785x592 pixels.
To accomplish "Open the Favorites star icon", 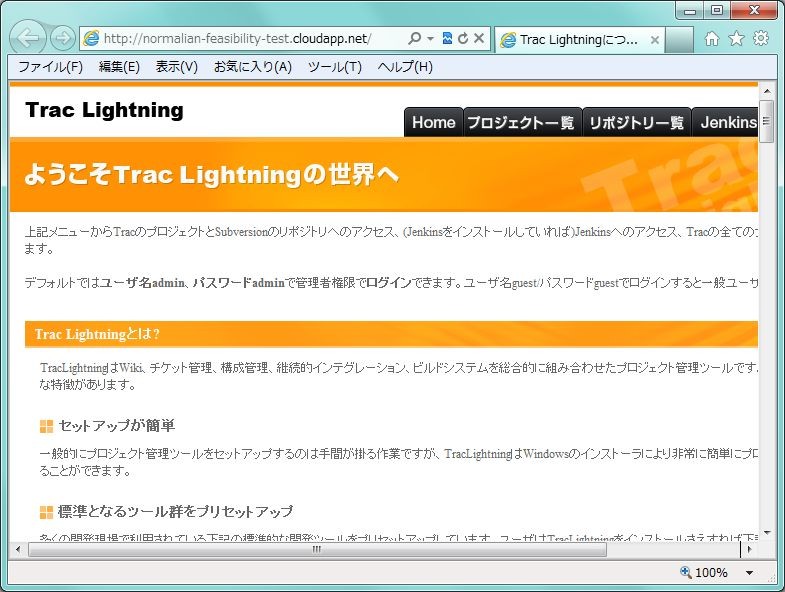I will pyautogui.click(x=736, y=38).
